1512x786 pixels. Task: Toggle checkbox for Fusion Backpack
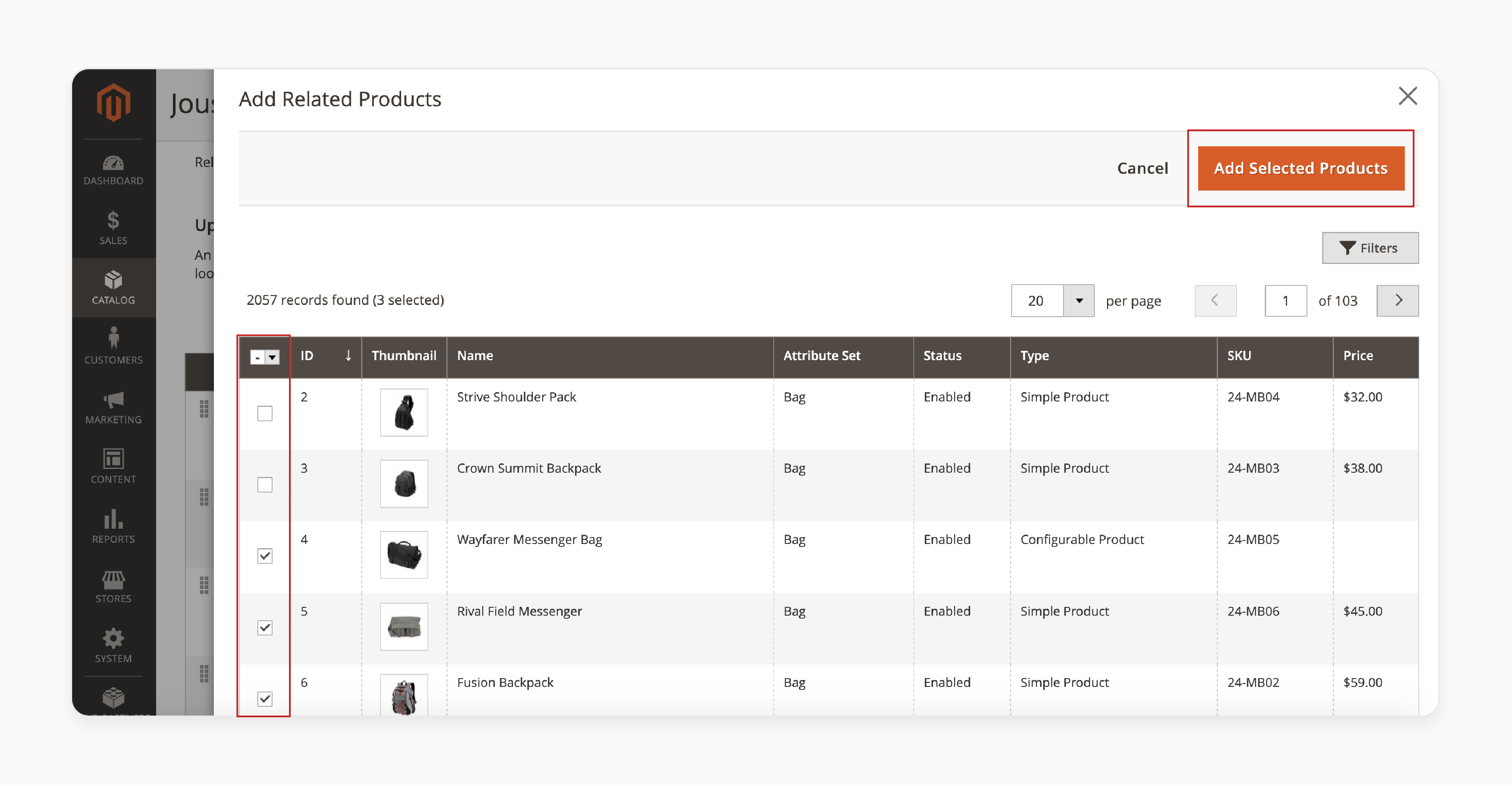[x=264, y=699]
